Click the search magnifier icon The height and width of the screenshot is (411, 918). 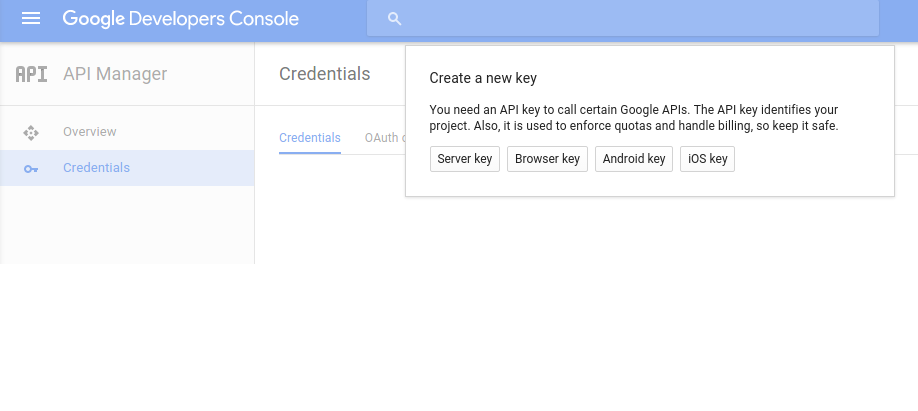[395, 19]
